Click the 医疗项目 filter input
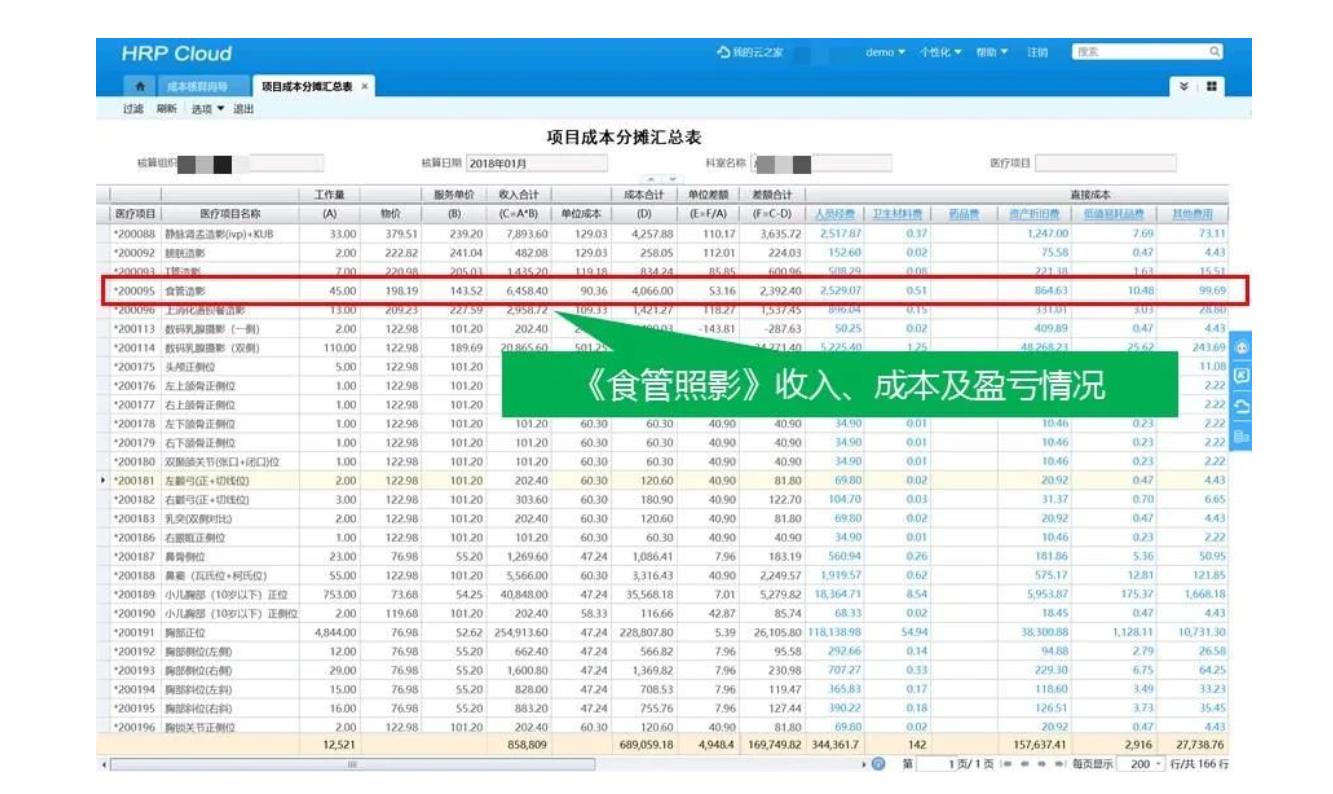The width and height of the screenshot is (1333, 794). 1105,163
